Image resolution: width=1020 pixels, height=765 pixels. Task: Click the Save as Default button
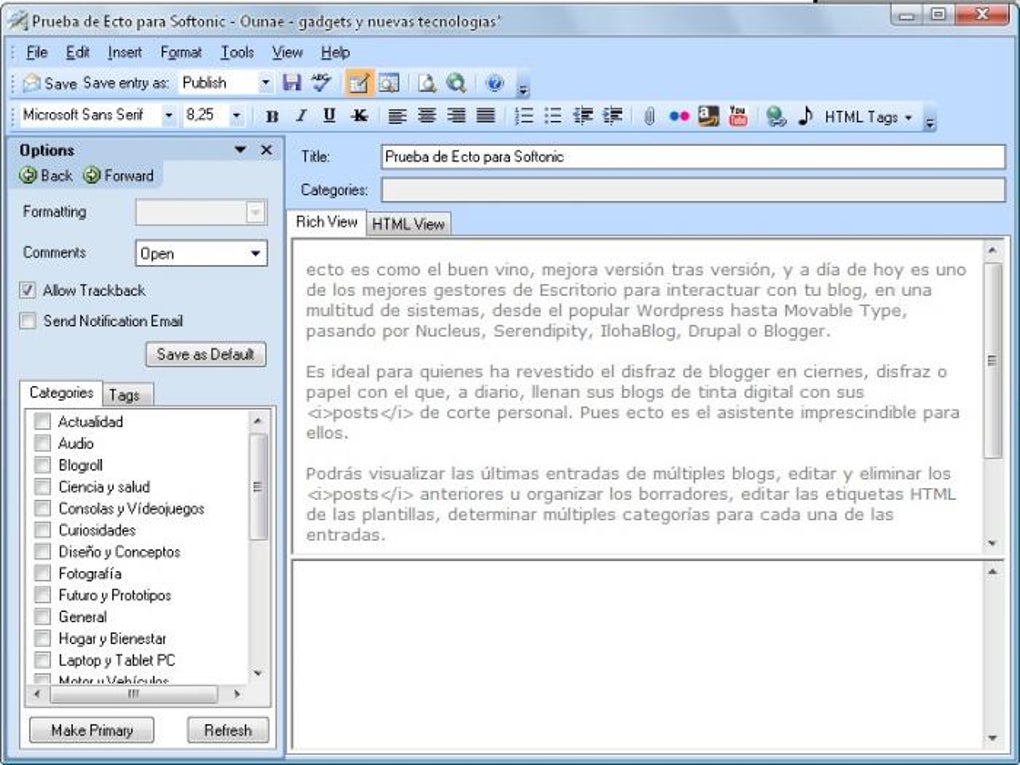206,354
